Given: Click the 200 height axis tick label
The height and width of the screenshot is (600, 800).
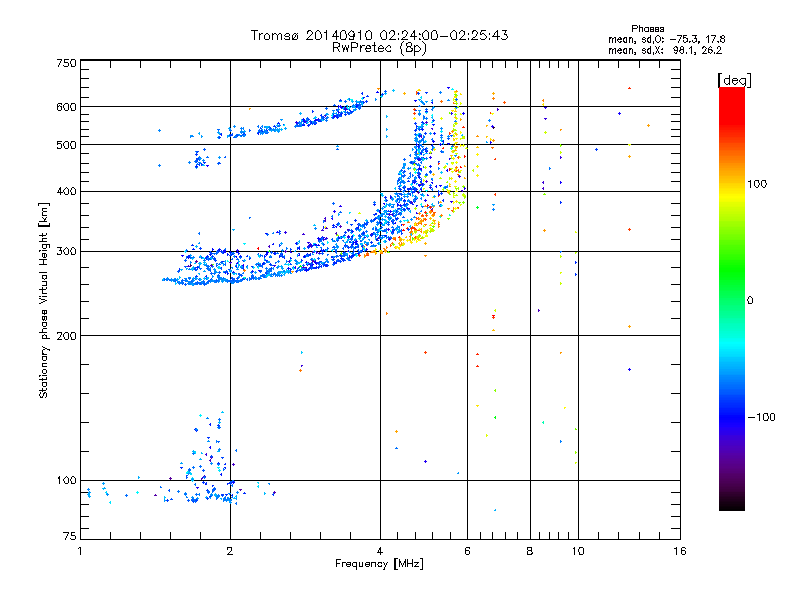Looking at the screenshot, I should pos(66,335).
